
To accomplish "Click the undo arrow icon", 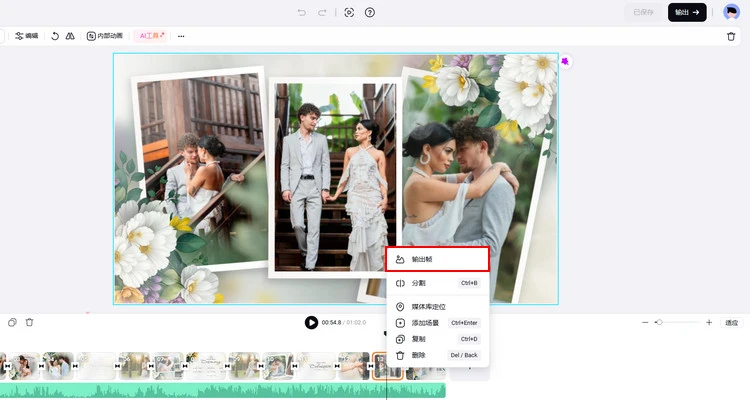I will click(301, 12).
